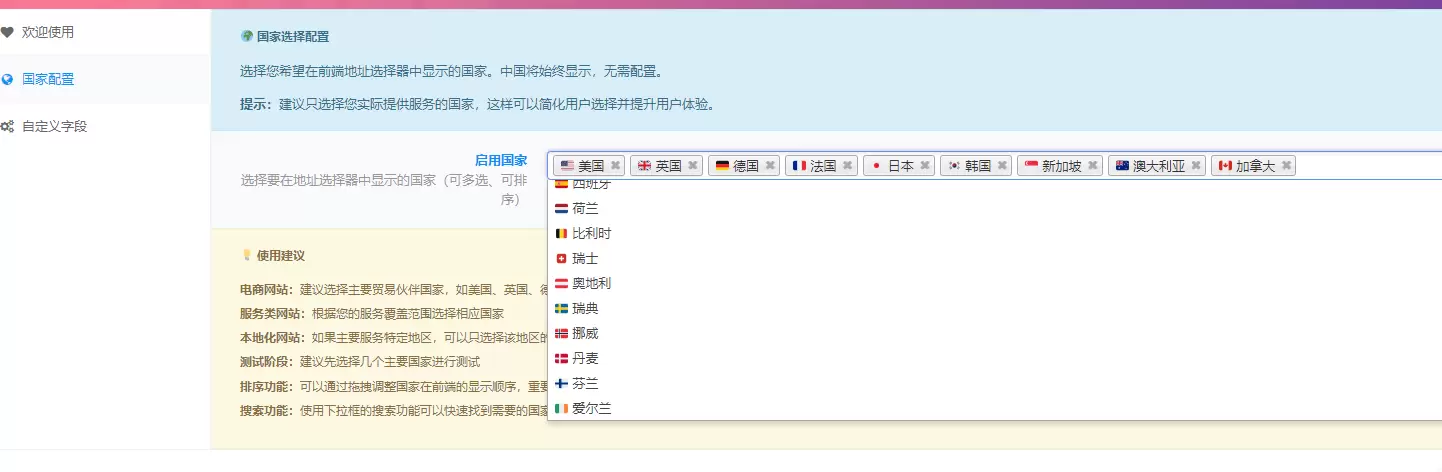1442x472 pixels.
Task: Click the 启用国家 field label
Action: pyautogui.click(x=501, y=160)
